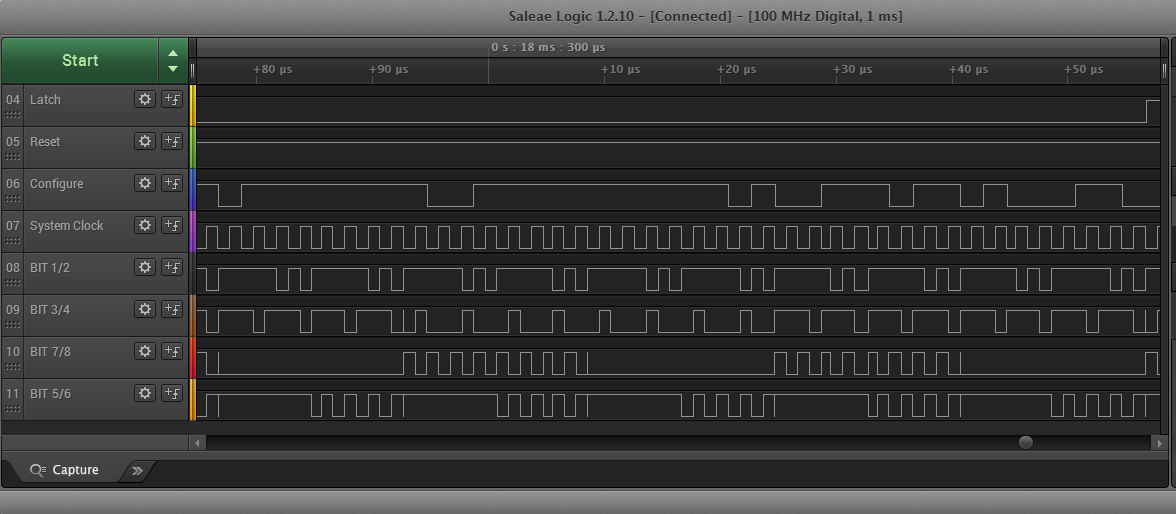Click the BIT 7/8 channel label

click(x=50, y=352)
